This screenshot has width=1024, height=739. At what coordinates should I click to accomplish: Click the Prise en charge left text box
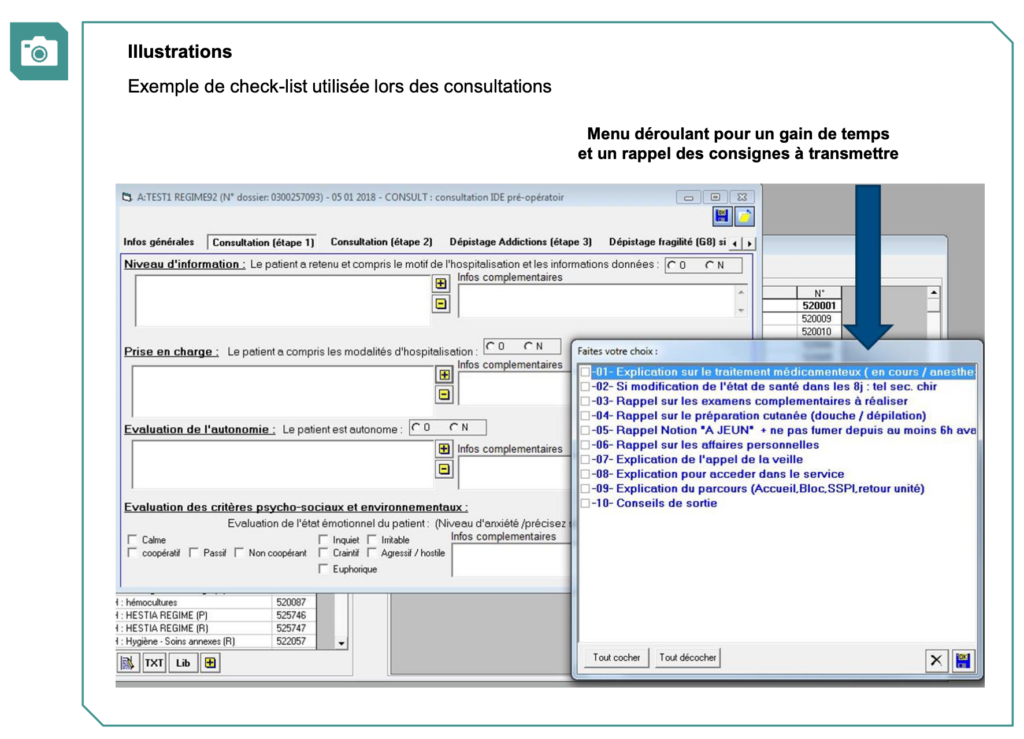coord(282,390)
